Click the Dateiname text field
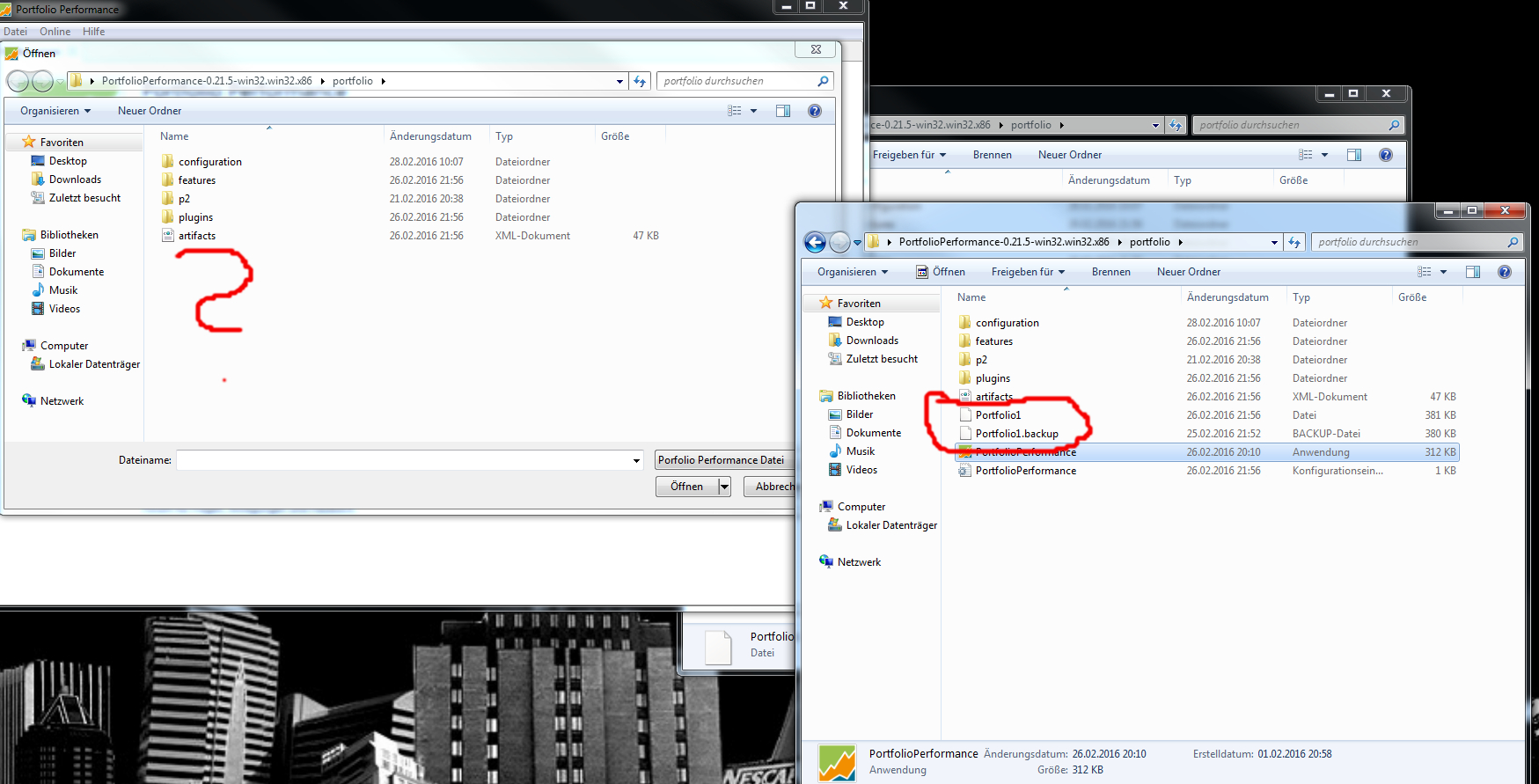This screenshot has width=1539, height=784. (x=403, y=460)
